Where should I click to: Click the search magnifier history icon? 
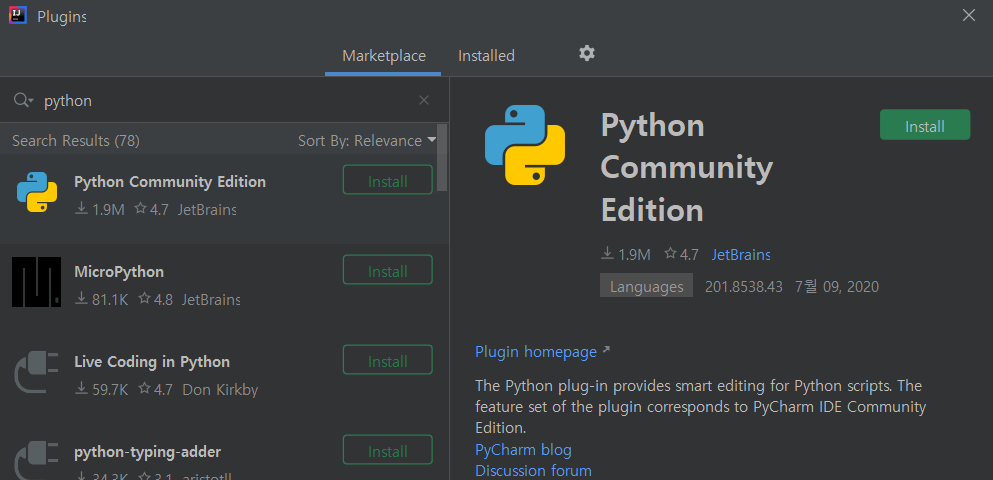(x=23, y=100)
